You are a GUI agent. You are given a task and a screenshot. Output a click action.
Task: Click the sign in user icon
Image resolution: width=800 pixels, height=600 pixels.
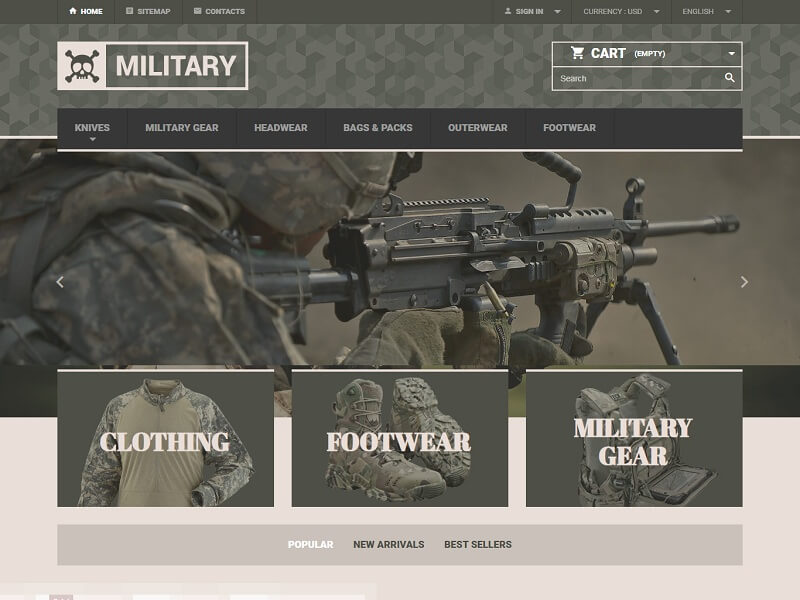coord(508,11)
